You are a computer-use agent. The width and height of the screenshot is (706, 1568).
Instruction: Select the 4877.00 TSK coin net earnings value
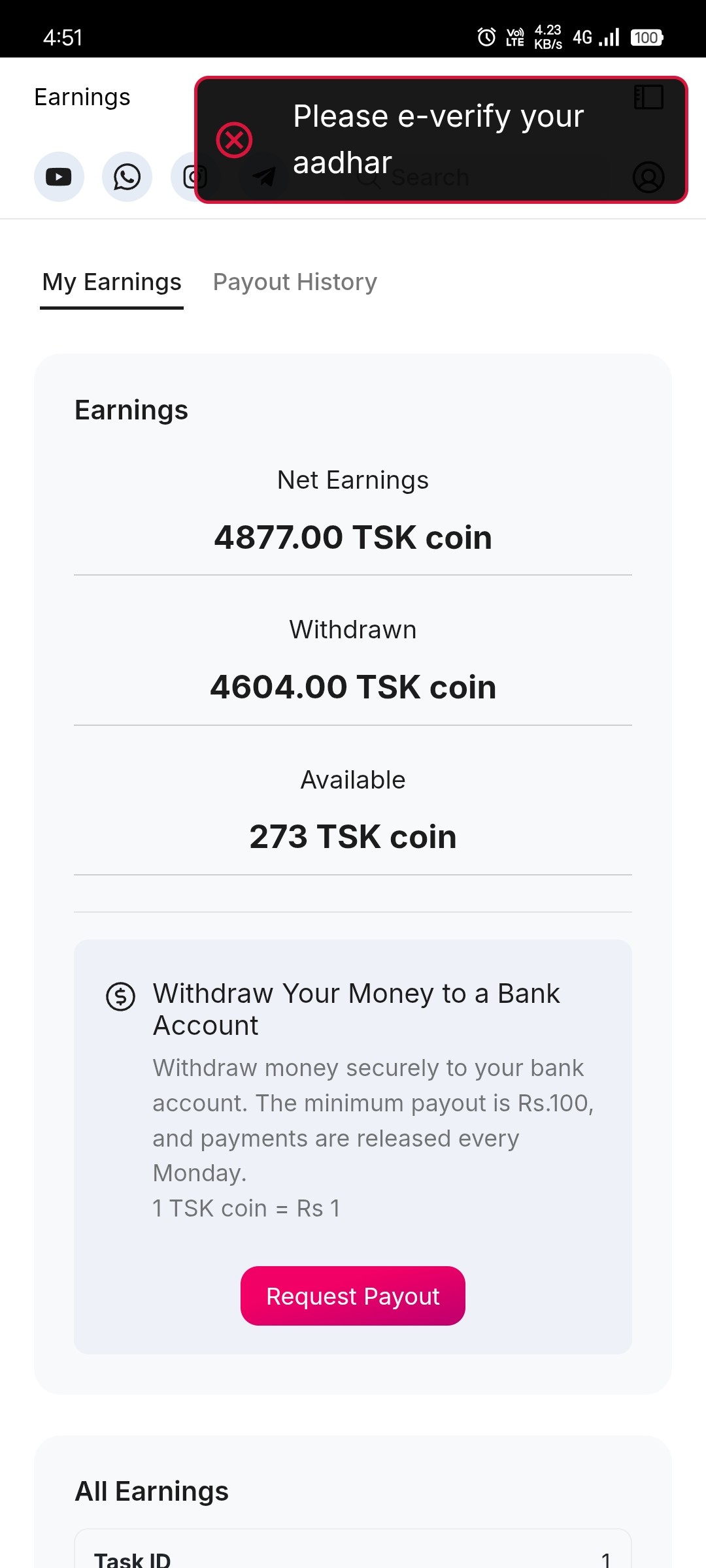coord(353,538)
